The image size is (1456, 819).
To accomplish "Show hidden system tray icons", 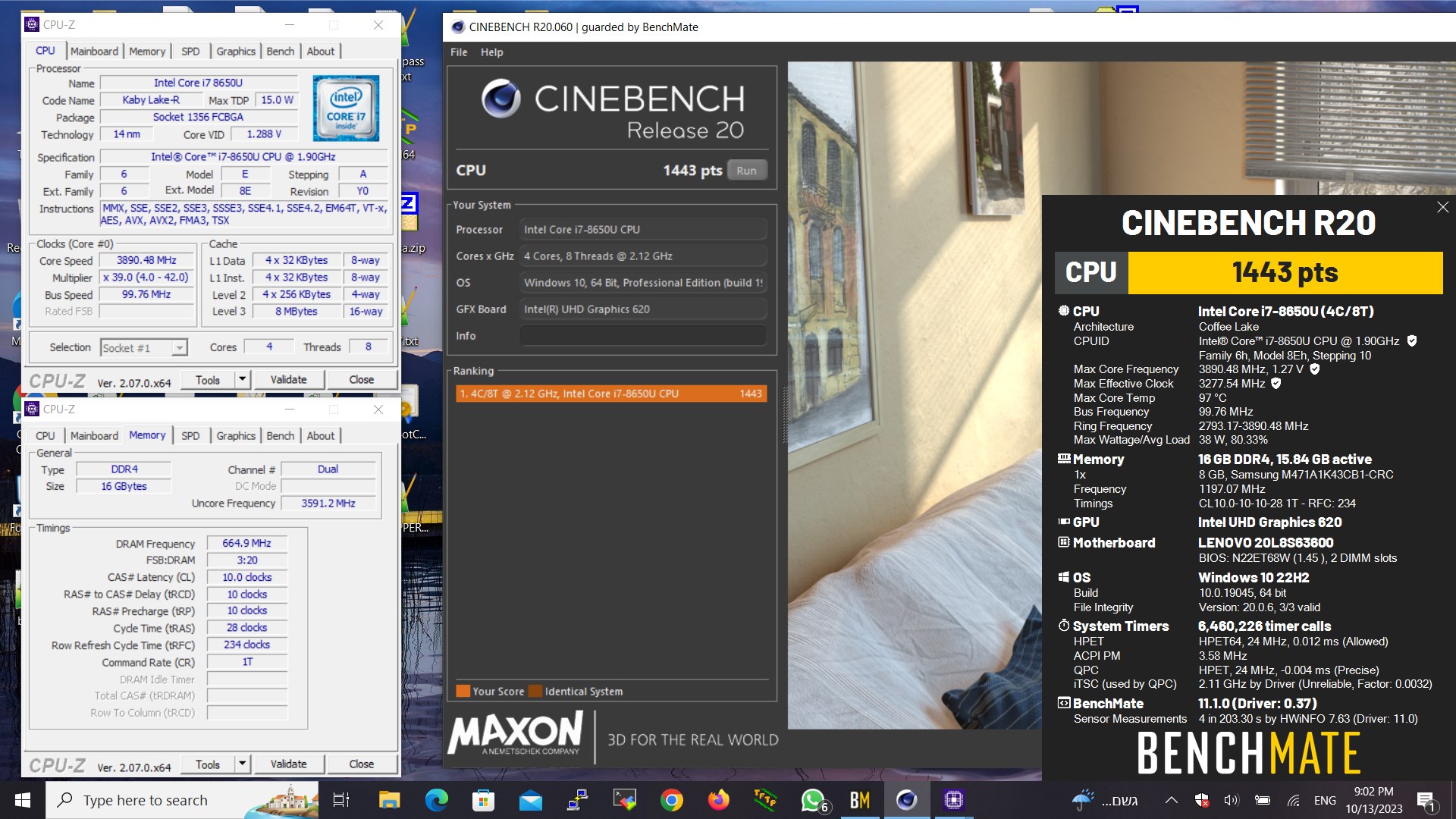I will pos(1171,800).
